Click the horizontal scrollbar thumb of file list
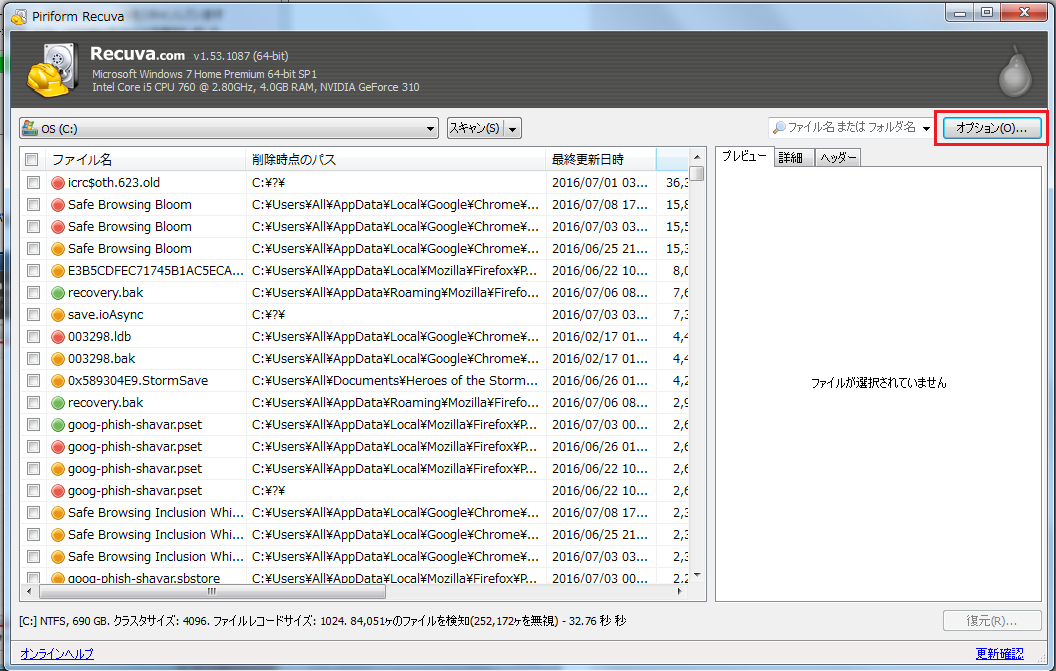This screenshot has width=1056, height=671. 212,592
